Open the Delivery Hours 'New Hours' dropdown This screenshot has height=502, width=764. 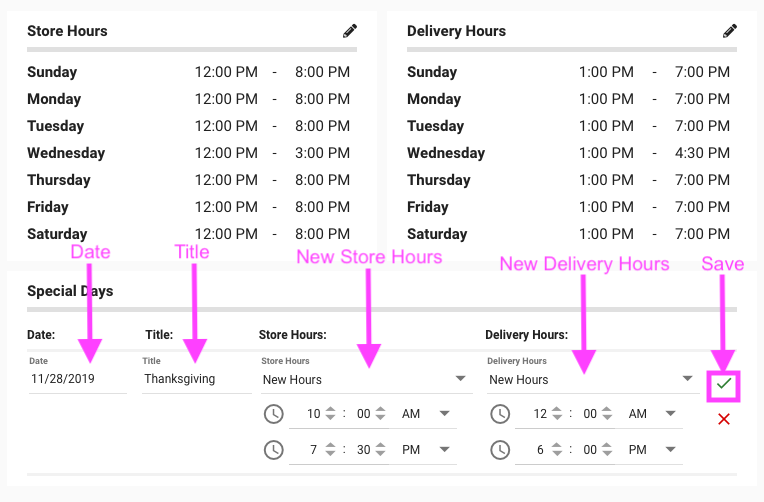click(593, 380)
